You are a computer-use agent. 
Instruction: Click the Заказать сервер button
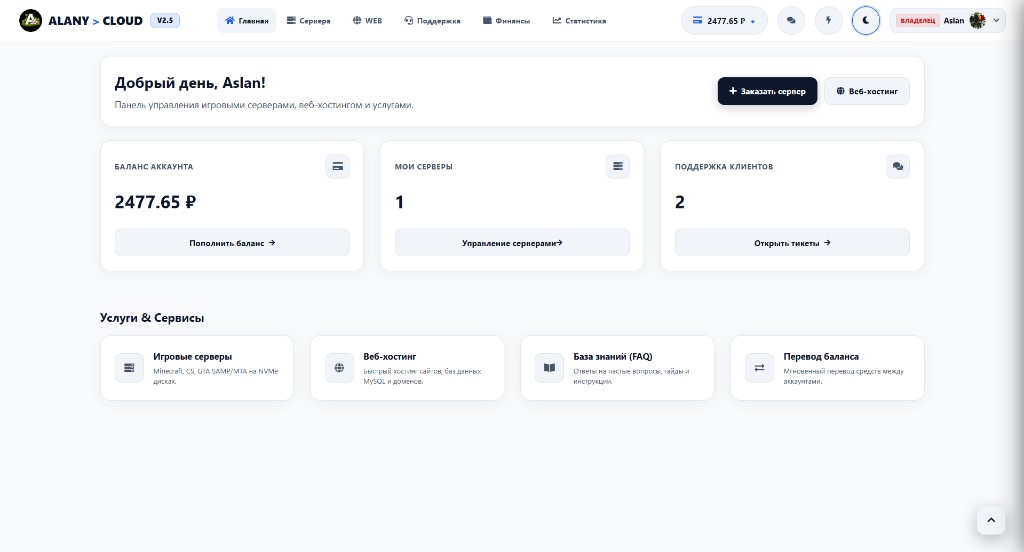(x=767, y=91)
